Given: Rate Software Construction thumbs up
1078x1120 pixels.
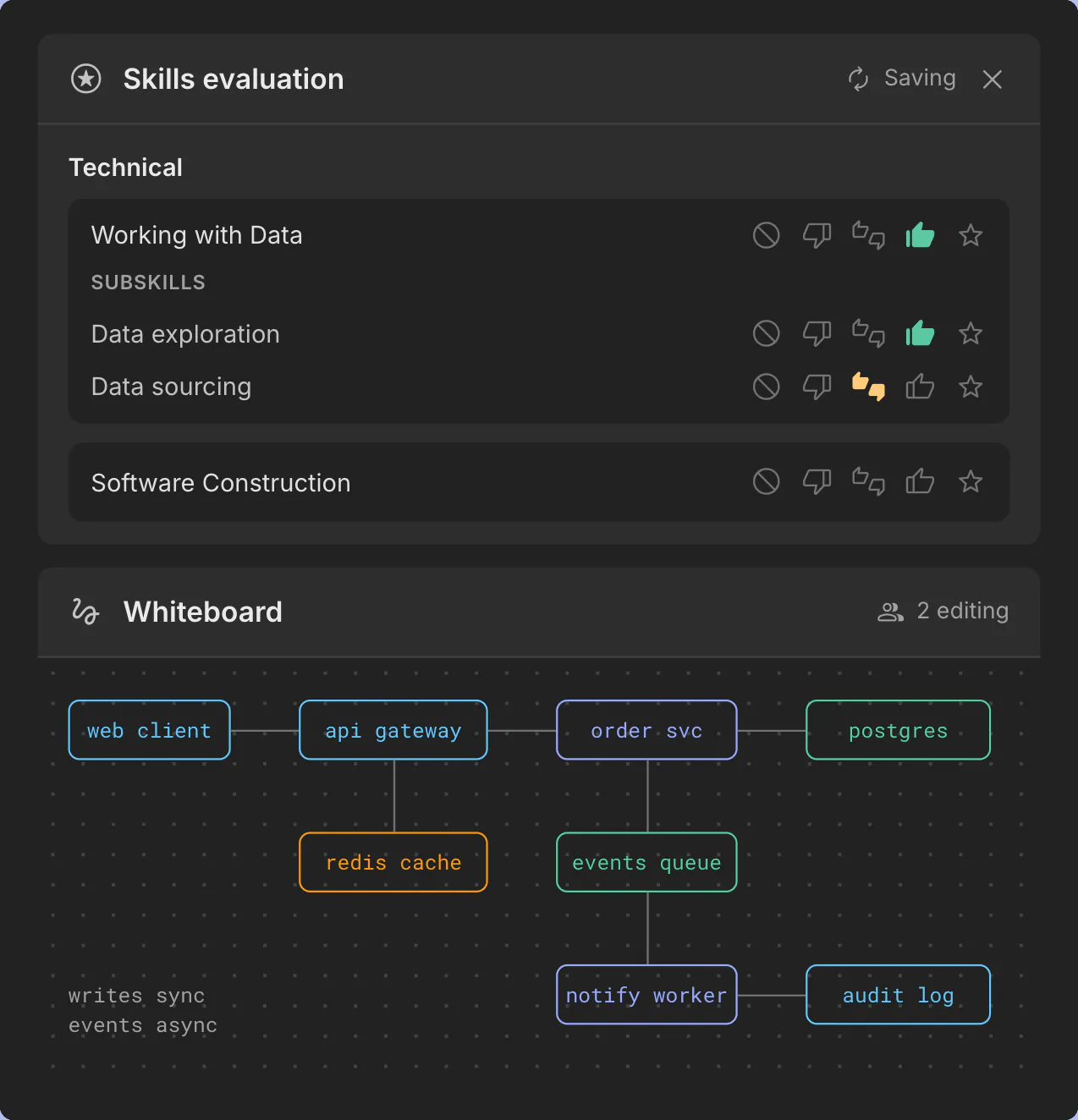Looking at the screenshot, I should (920, 481).
